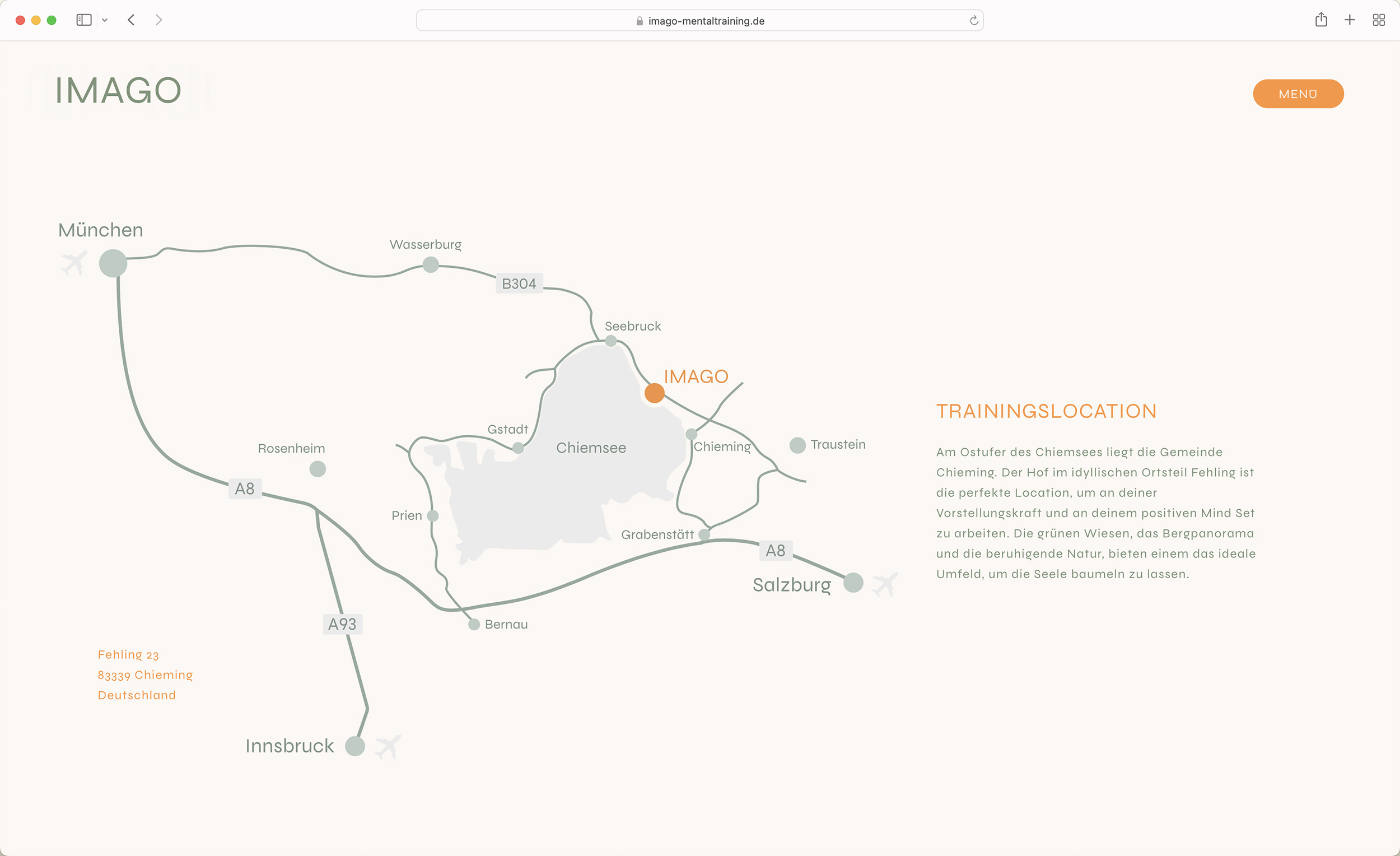Click the Chiemsee lake label

pyautogui.click(x=591, y=448)
